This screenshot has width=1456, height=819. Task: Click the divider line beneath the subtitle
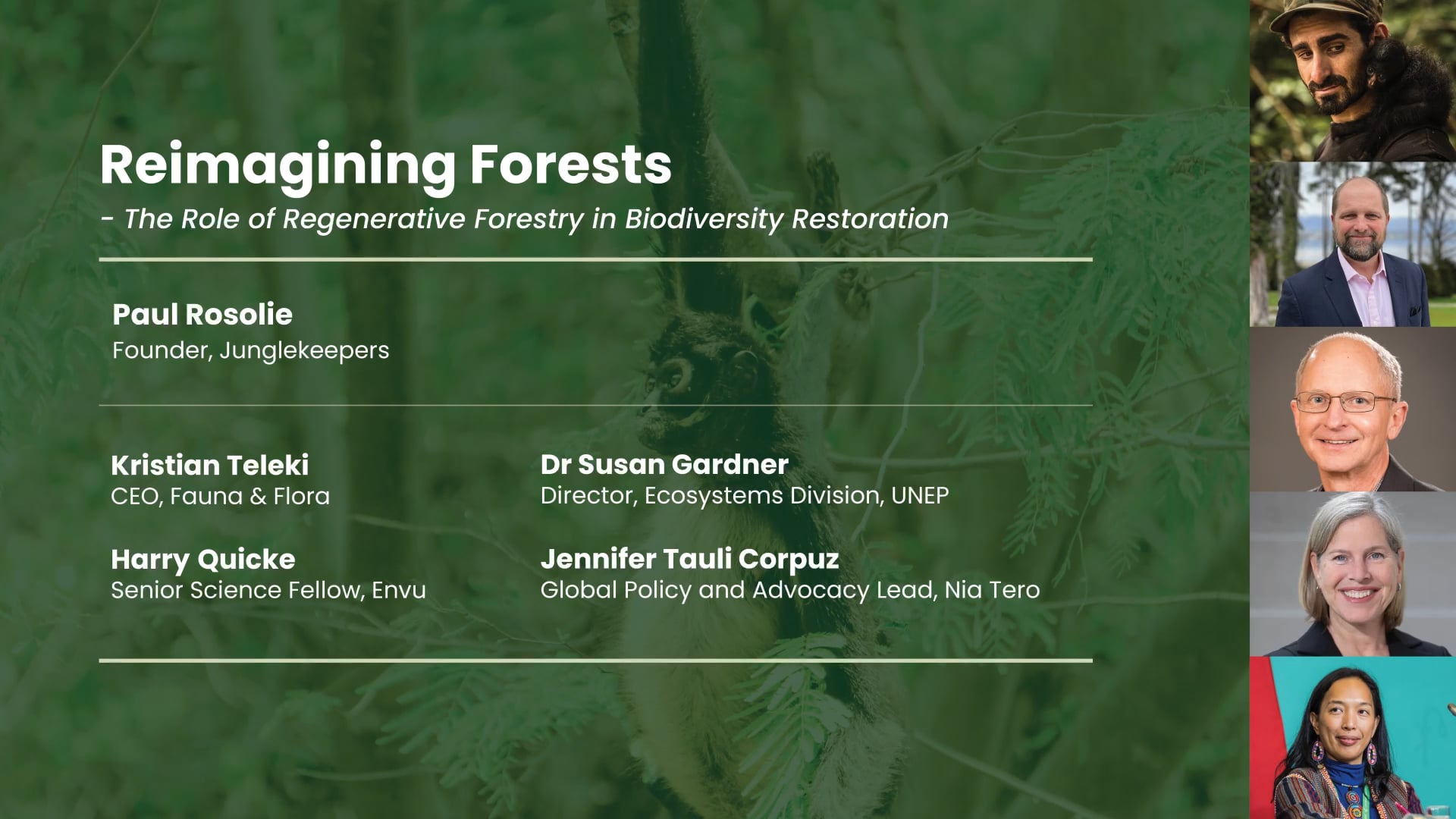tap(595, 259)
